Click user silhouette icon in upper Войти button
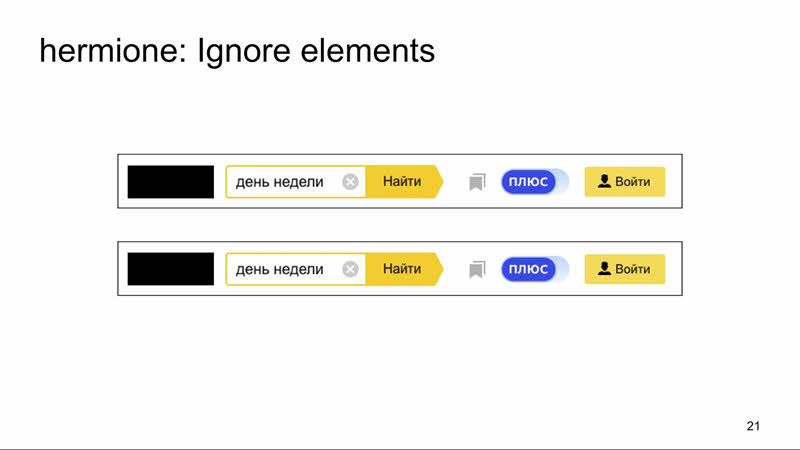 [x=605, y=181]
